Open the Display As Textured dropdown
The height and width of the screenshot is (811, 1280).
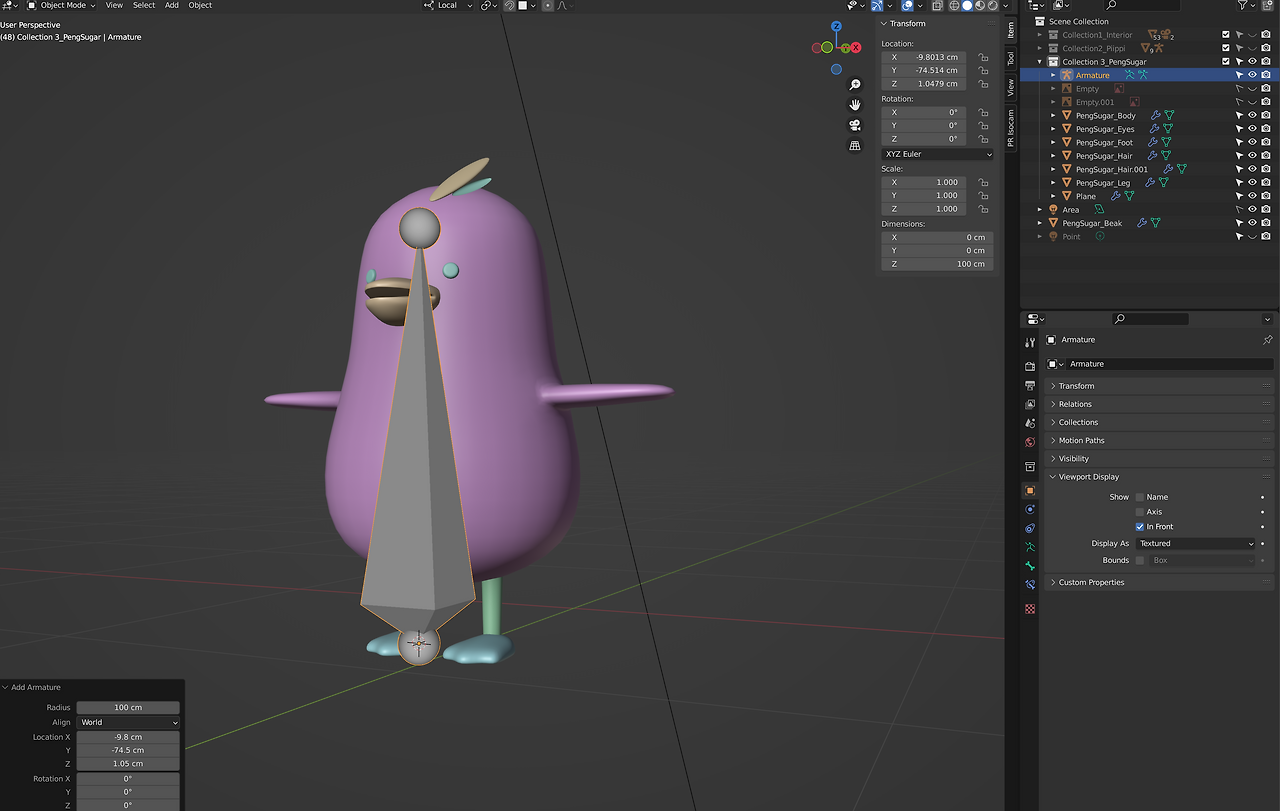(x=1196, y=544)
